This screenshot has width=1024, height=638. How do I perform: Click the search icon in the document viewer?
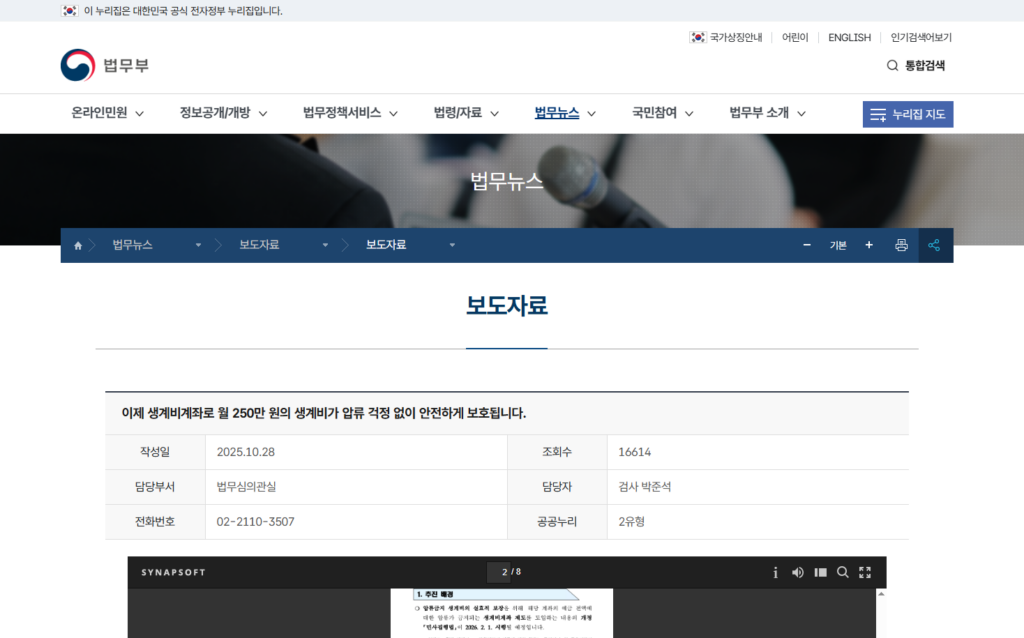pyautogui.click(x=843, y=572)
